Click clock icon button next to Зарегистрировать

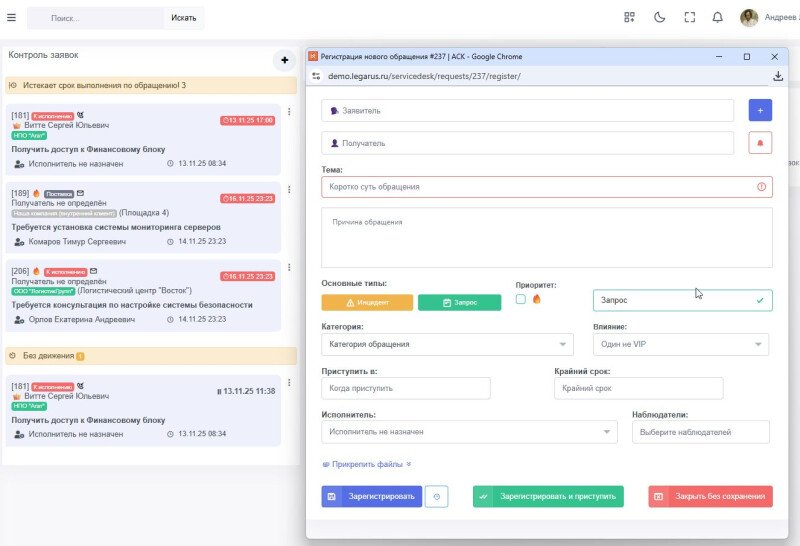(436, 496)
